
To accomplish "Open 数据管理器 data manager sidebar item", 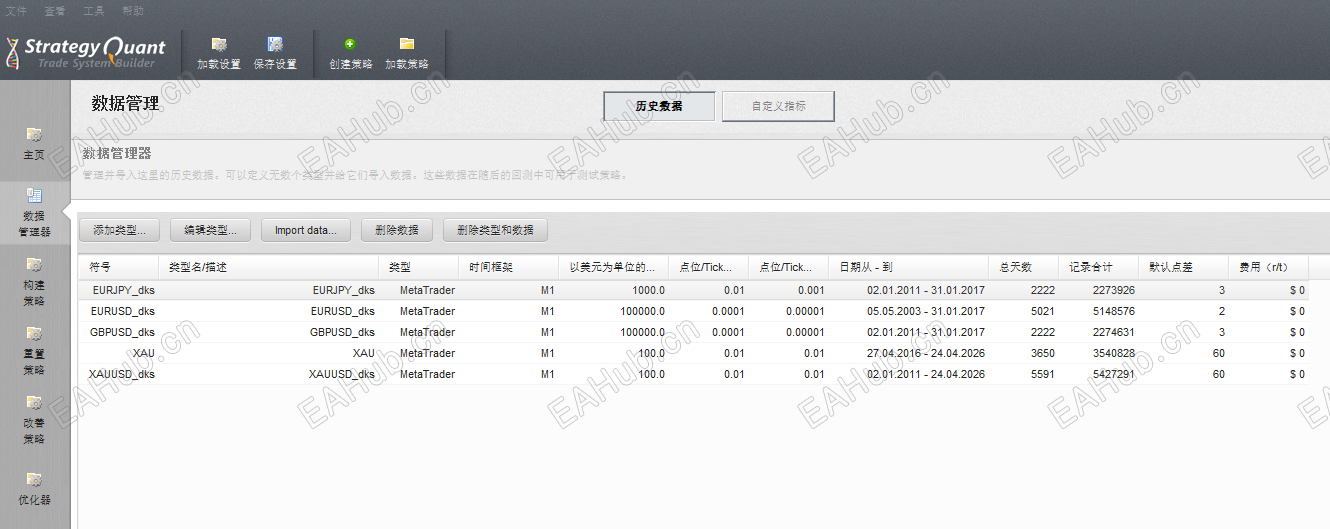I will (34, 212).
